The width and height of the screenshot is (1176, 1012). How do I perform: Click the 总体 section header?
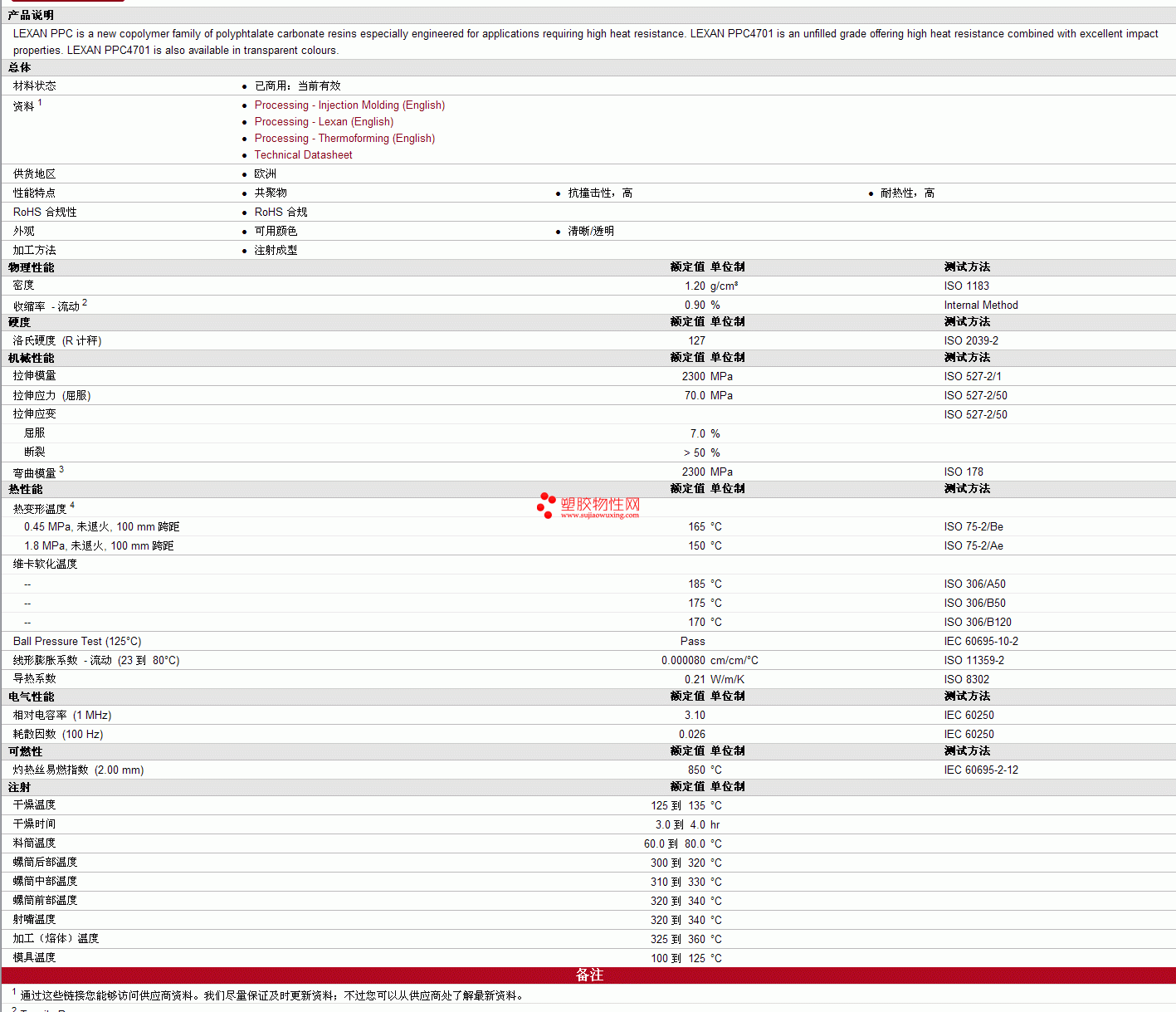[x=19, y=68]
